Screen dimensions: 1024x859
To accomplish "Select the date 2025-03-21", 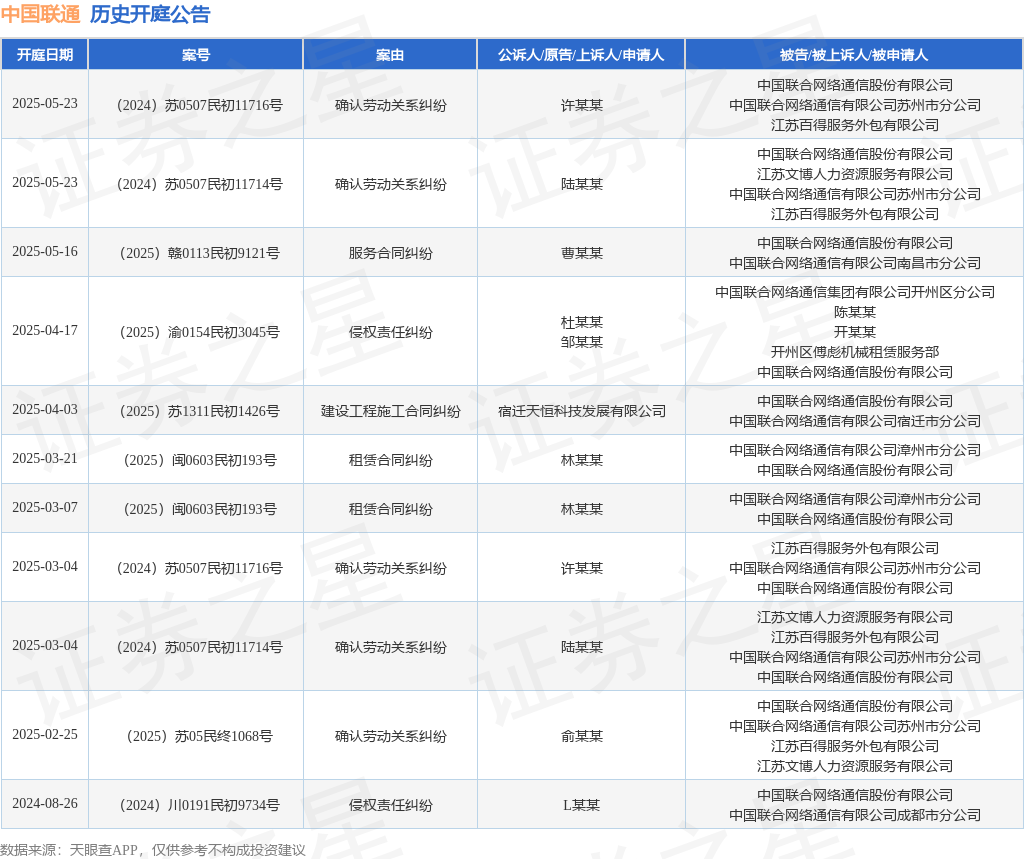I will point(44,459).
